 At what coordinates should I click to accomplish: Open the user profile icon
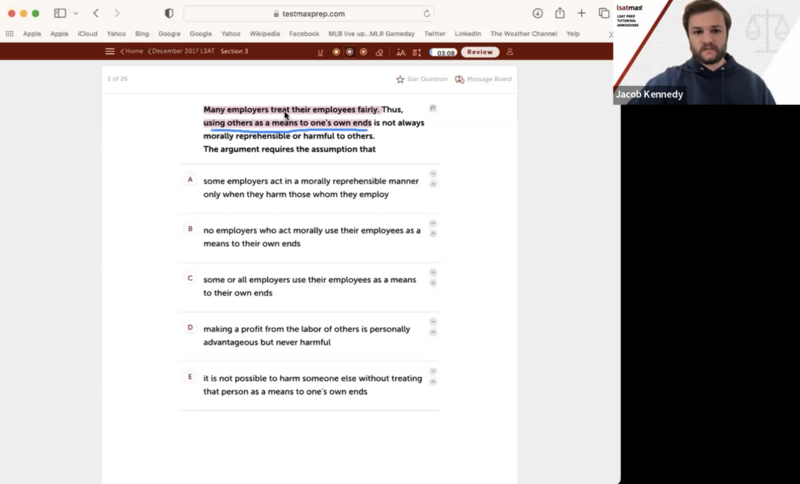pyautogui.click(x=509, y=52)
